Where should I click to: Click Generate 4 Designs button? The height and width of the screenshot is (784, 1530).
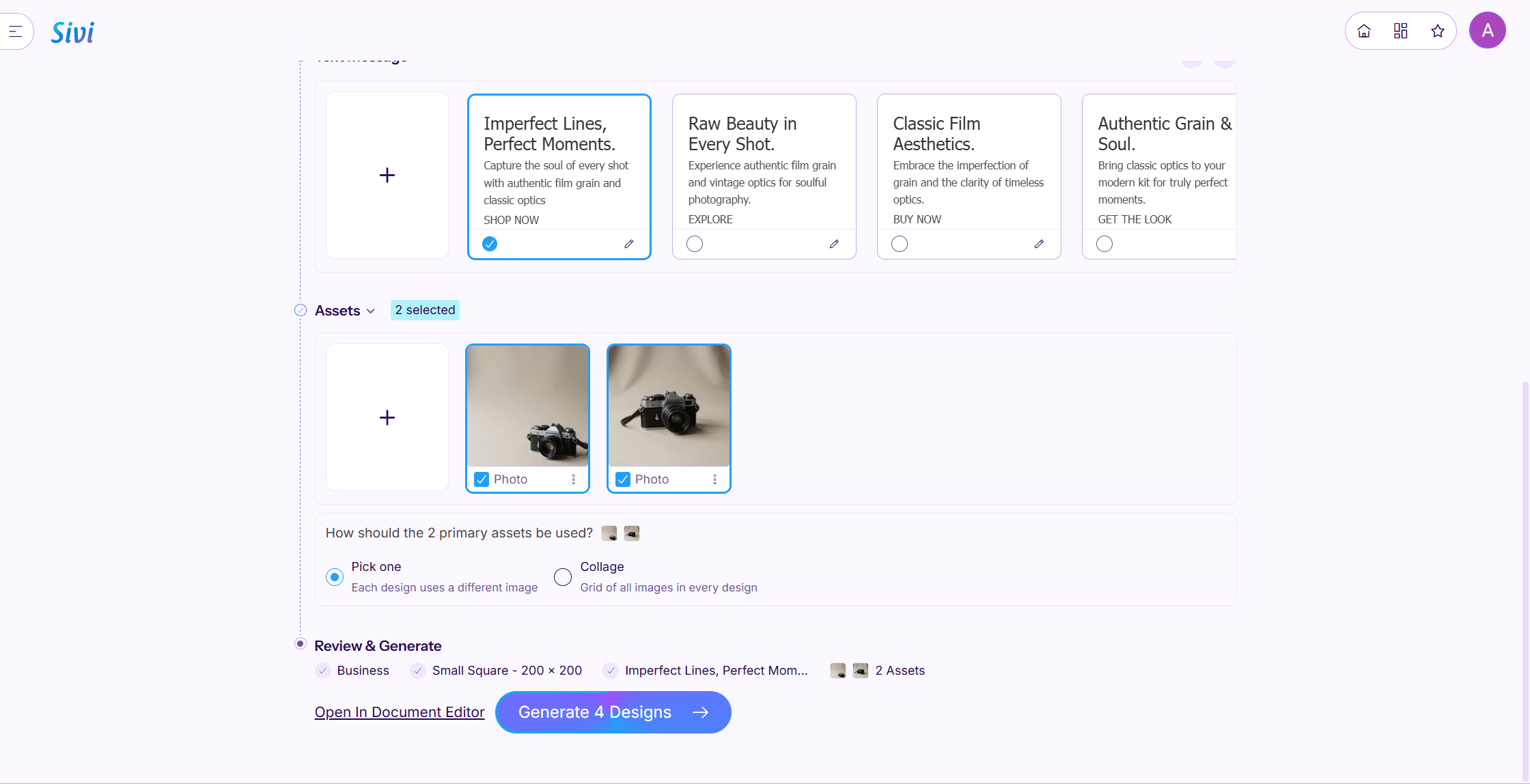pyautogui.click(x=613, y=712)
